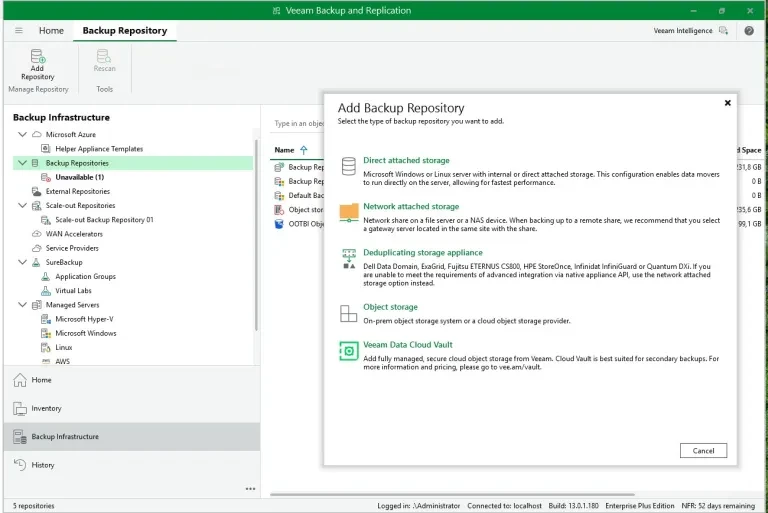Click Direct attached storage link

(x=406, y=160)
